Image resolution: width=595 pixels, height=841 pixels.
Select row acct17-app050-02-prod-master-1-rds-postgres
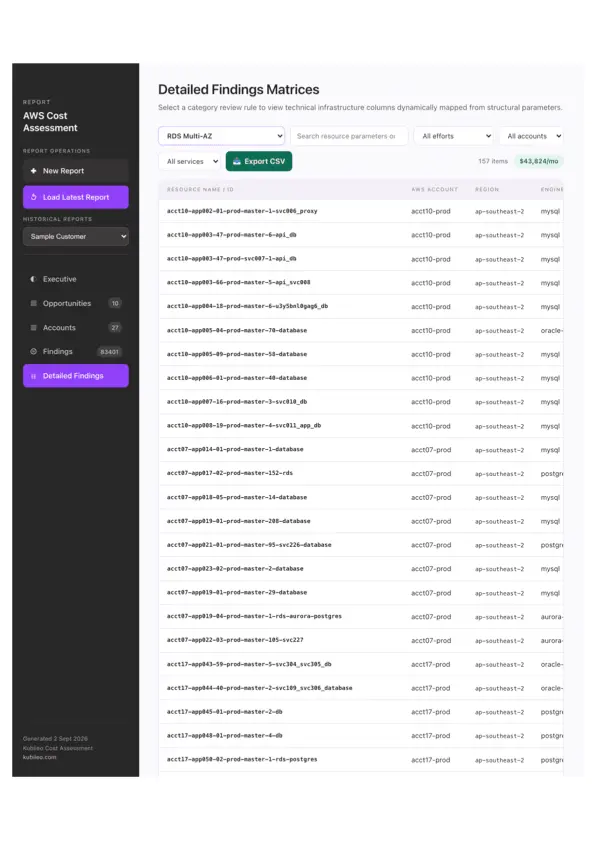[361, 759]
